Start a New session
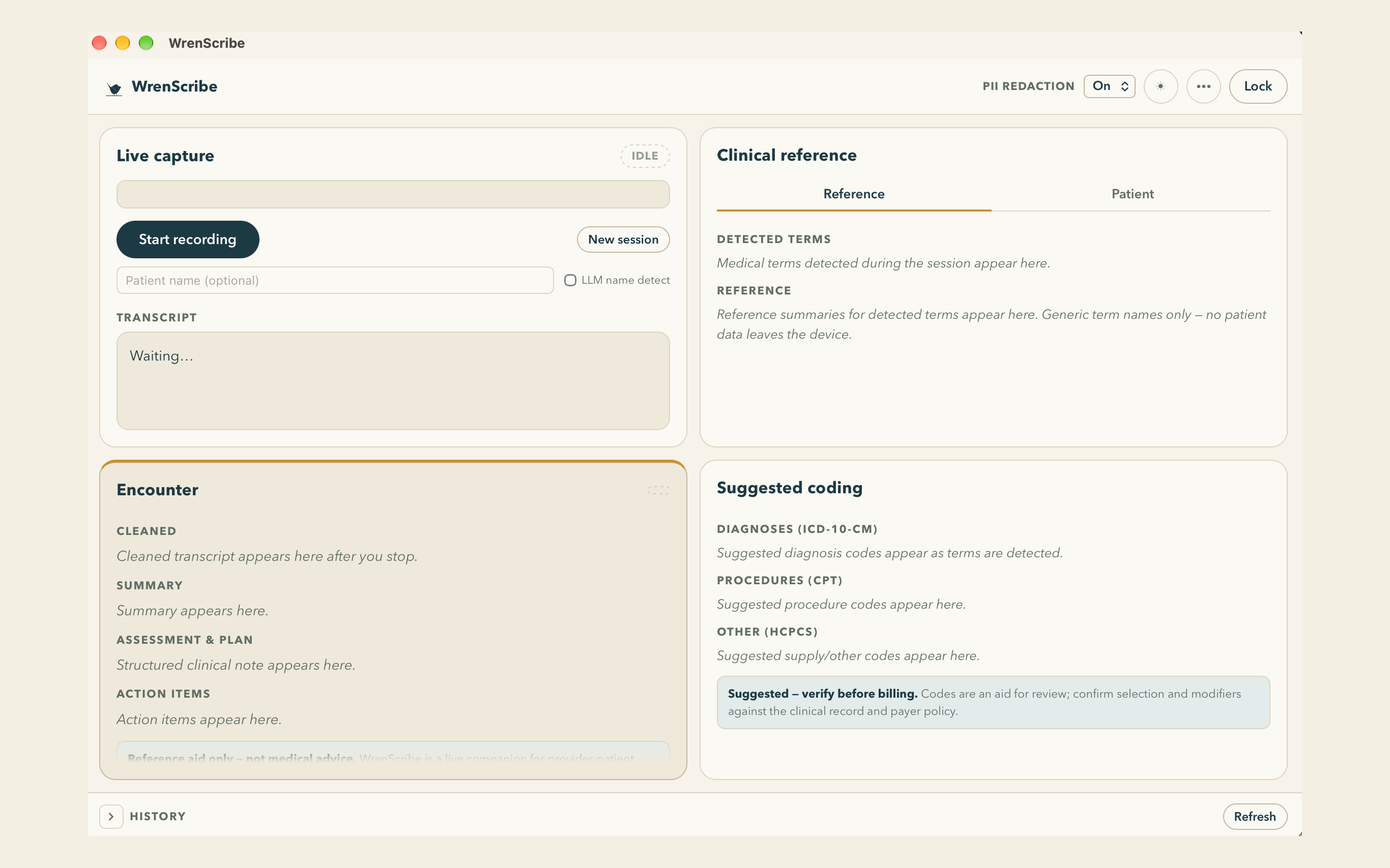This screenshot has width=1390, height=868. pos(623,240)
